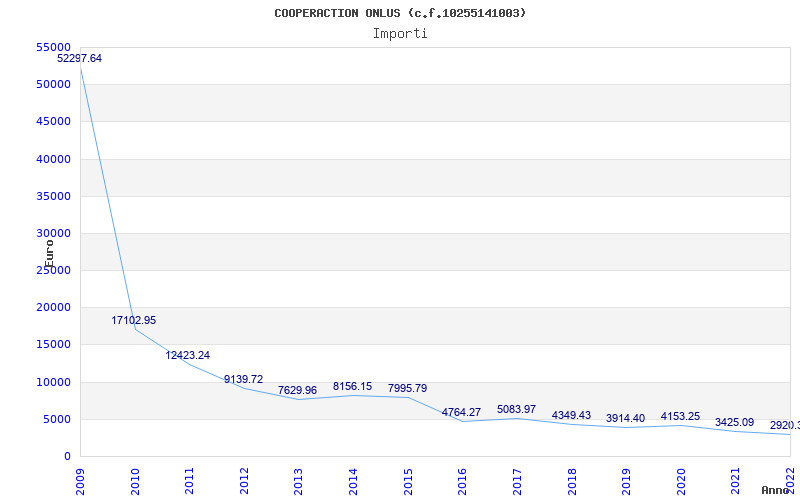
Task: Click the Anno x-axis label
Action: pos(776,490)
